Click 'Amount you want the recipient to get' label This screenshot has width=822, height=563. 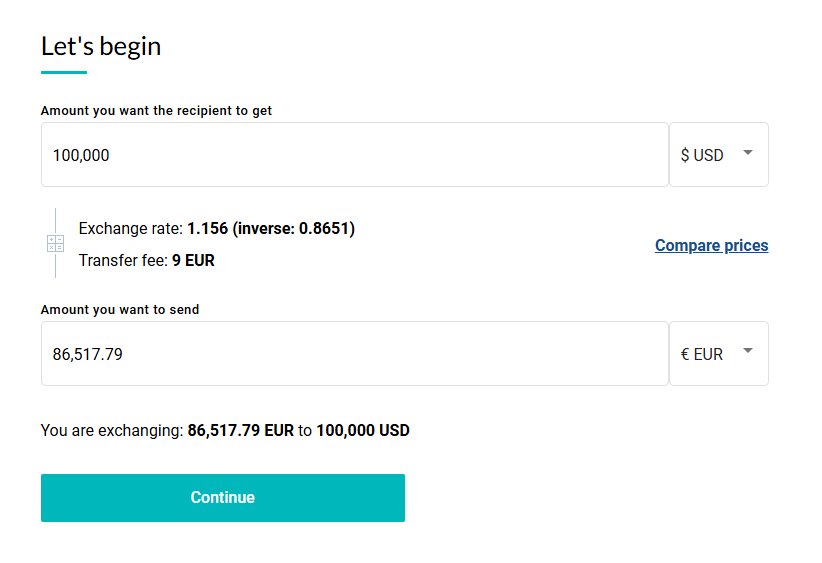tap(156, 111)
